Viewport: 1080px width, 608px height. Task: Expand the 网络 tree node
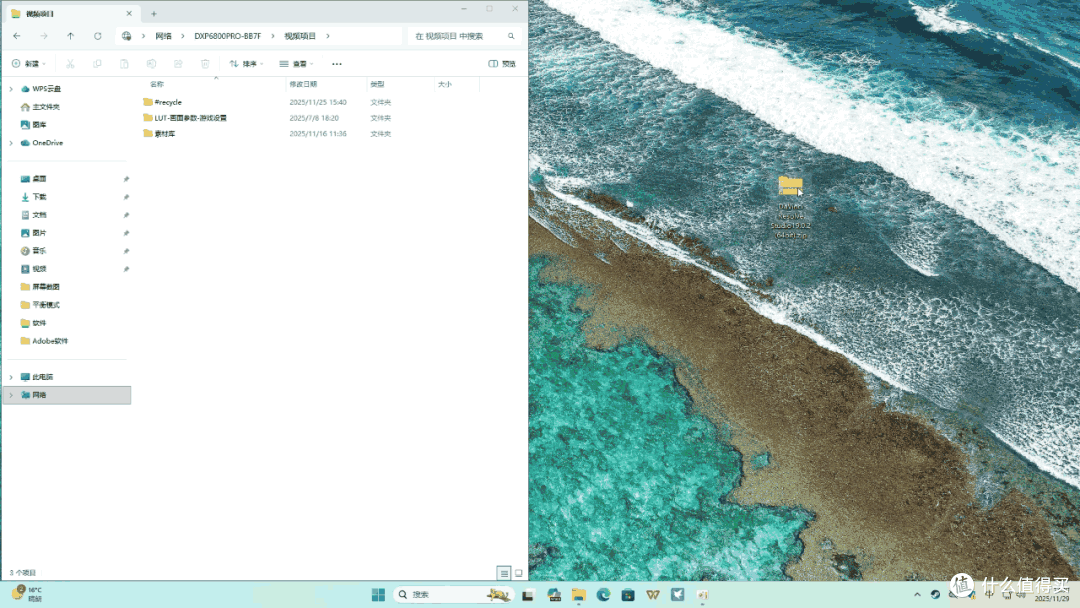coord(11,395)
